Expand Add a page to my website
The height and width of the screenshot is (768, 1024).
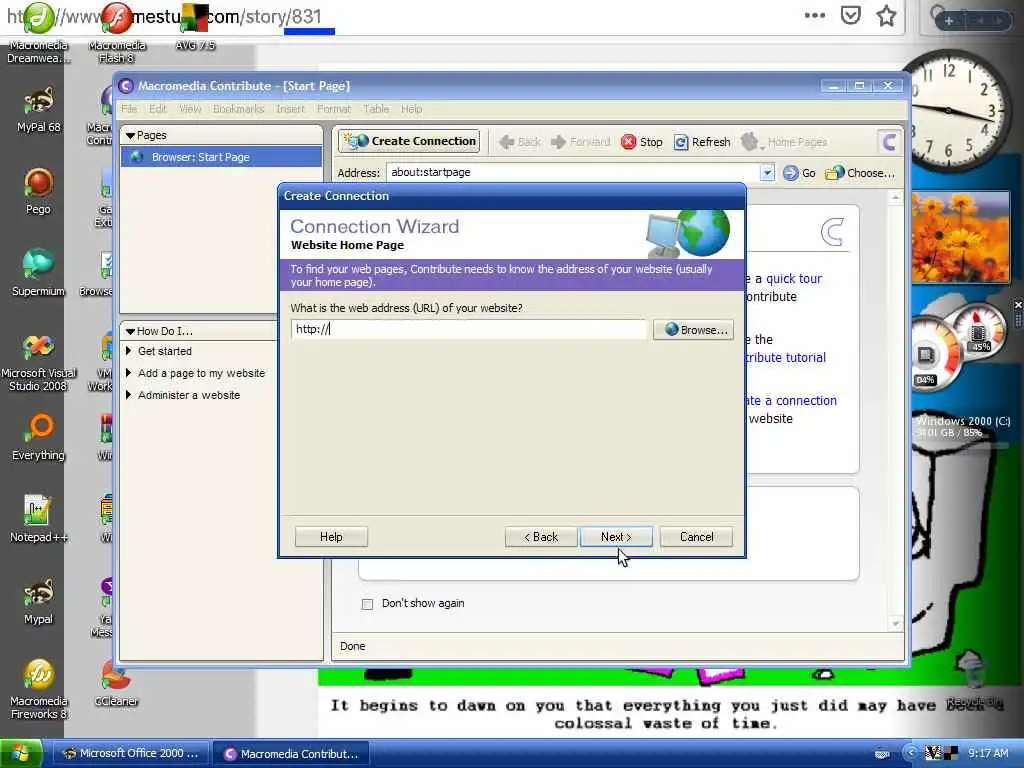(128, 374)
